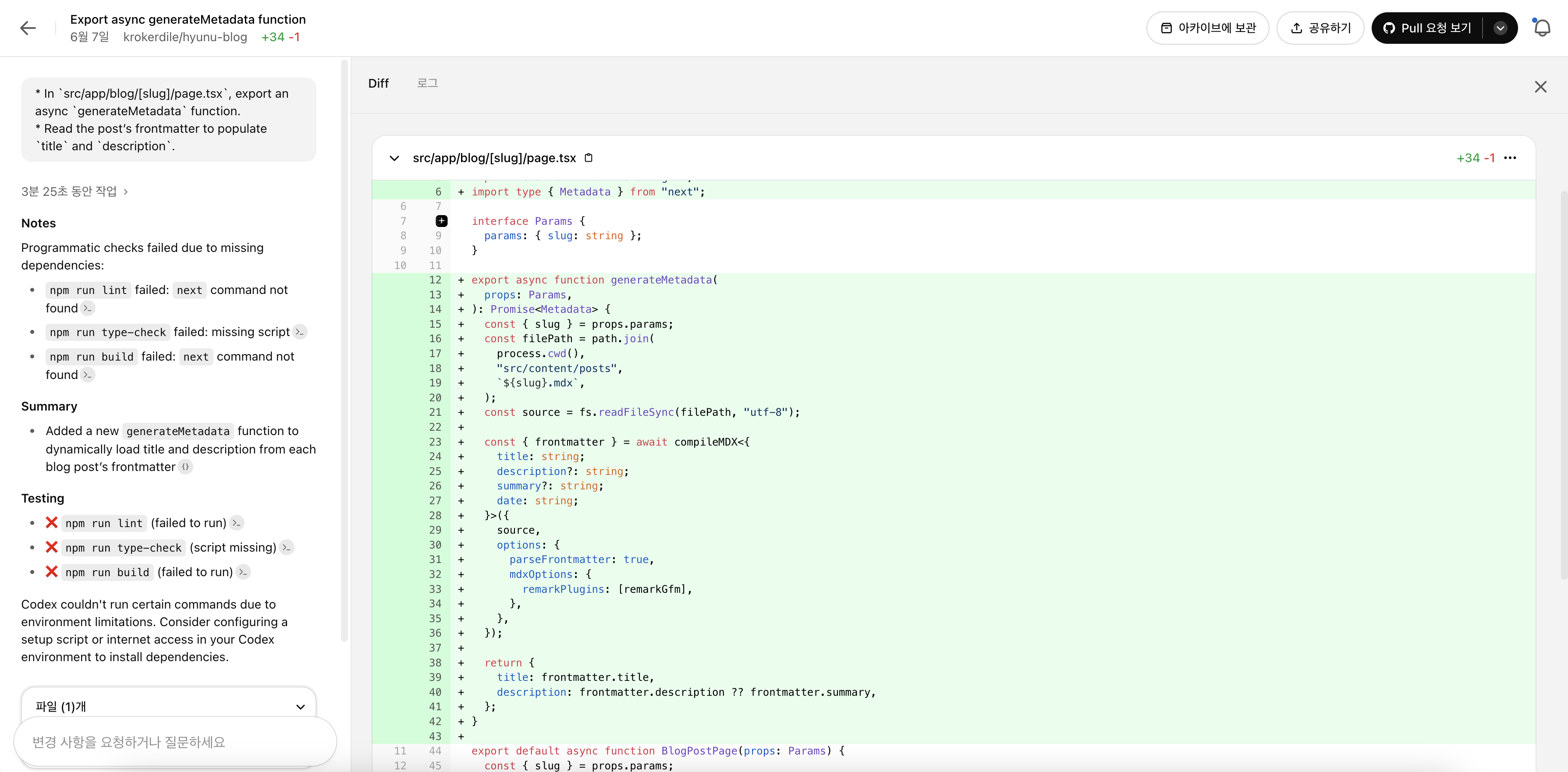This screenshot has width=1568, height=772.
Task: Open terminal icon beside type-check missing script
Action: point(299,332)
